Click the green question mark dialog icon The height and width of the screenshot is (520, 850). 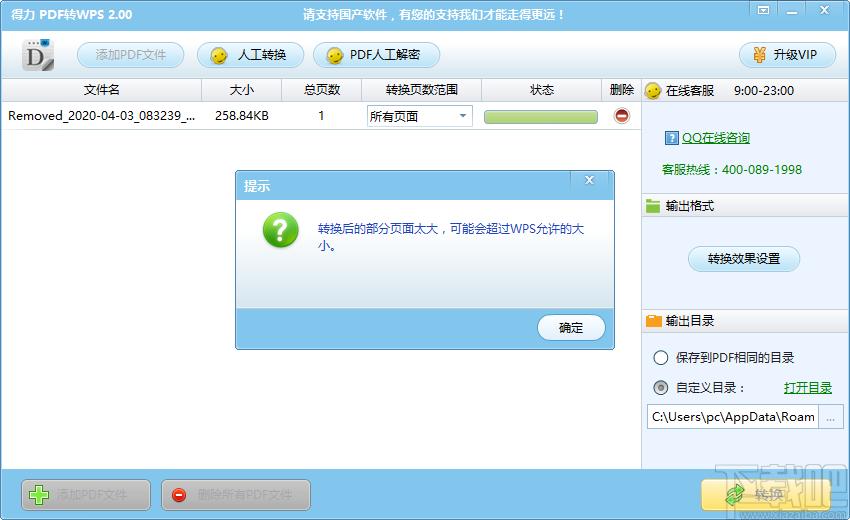pos(280,230)
